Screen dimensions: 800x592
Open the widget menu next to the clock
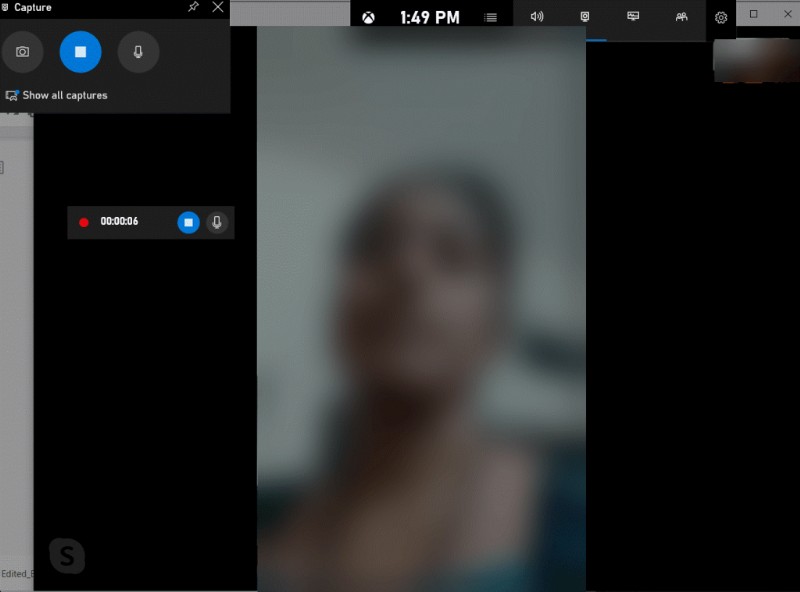(x=489, y=16)
